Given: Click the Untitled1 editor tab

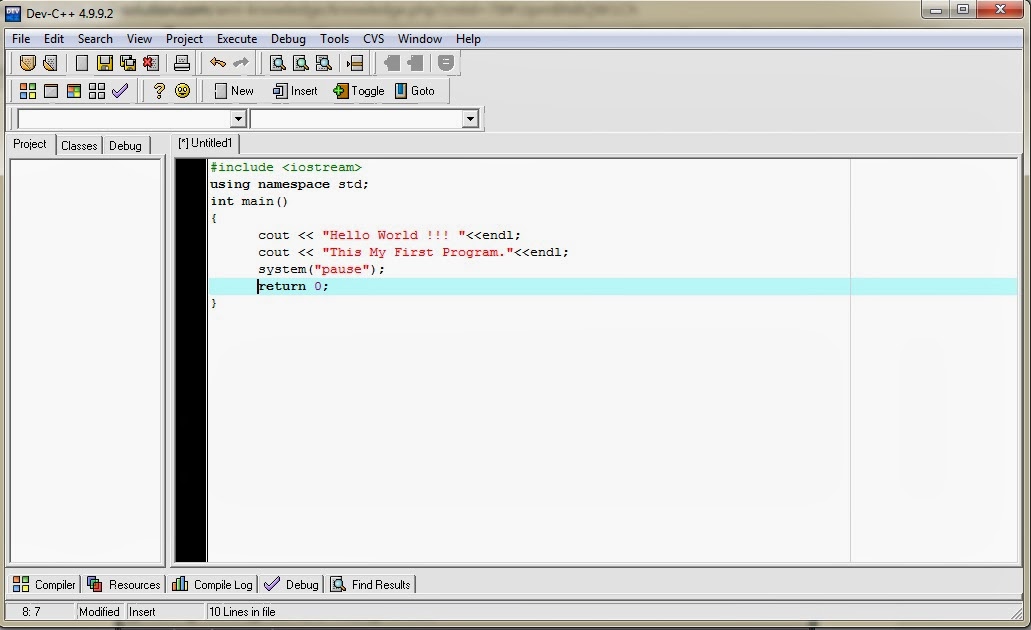Looking at the screenshot, I should 204,142.
